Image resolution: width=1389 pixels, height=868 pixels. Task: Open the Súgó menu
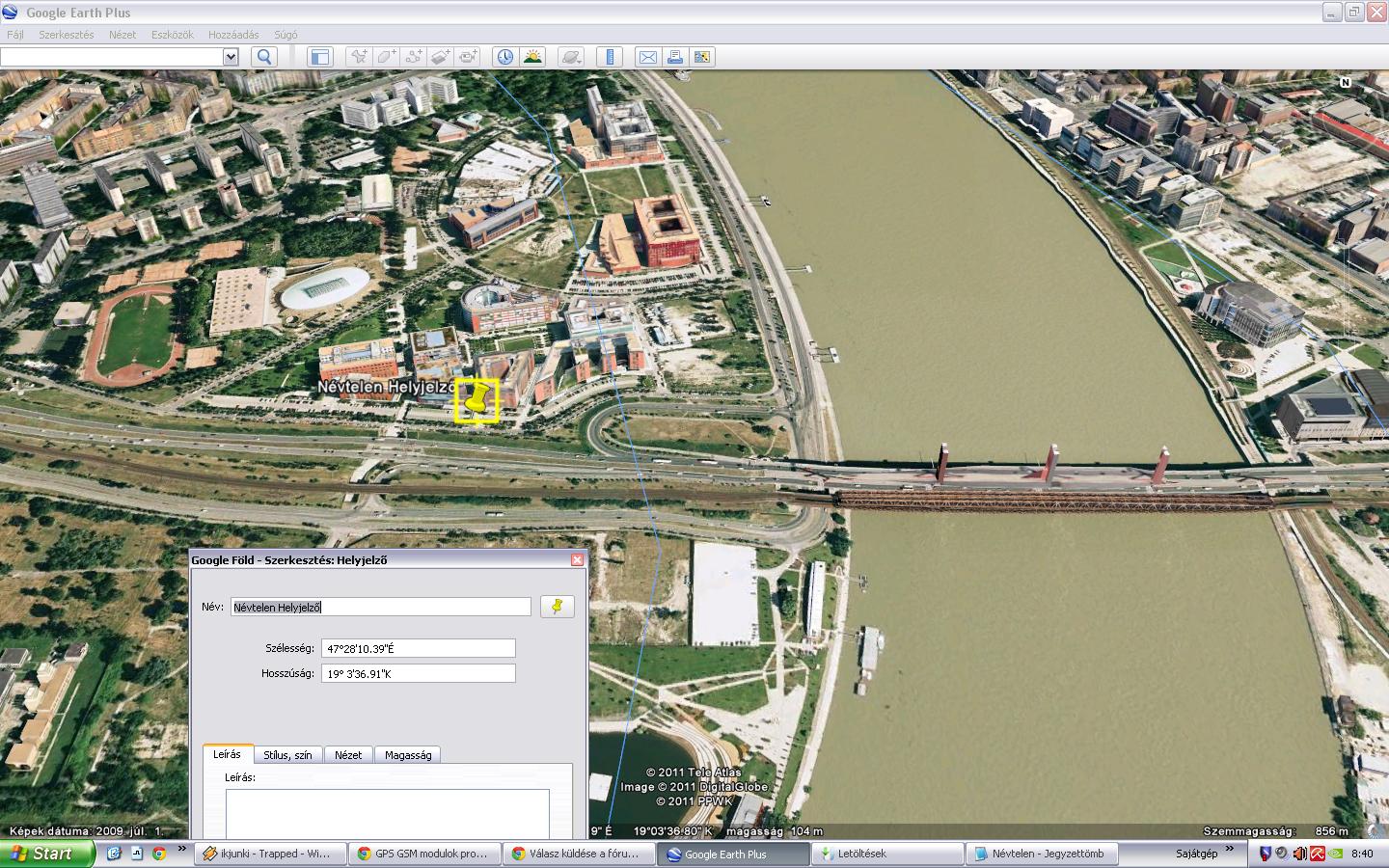click(286, 35)
